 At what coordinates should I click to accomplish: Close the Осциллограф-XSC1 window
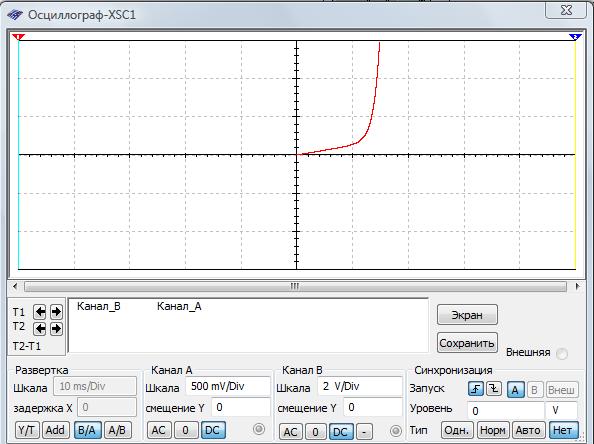tap(566, 10)
